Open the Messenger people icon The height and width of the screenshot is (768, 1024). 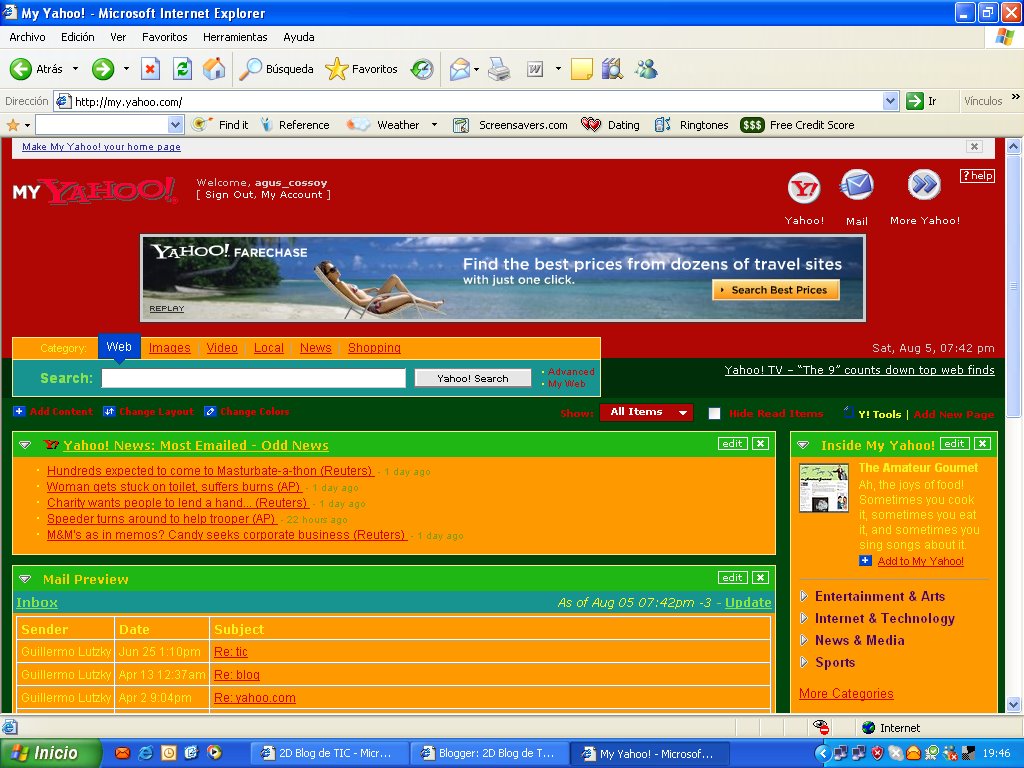647,69
